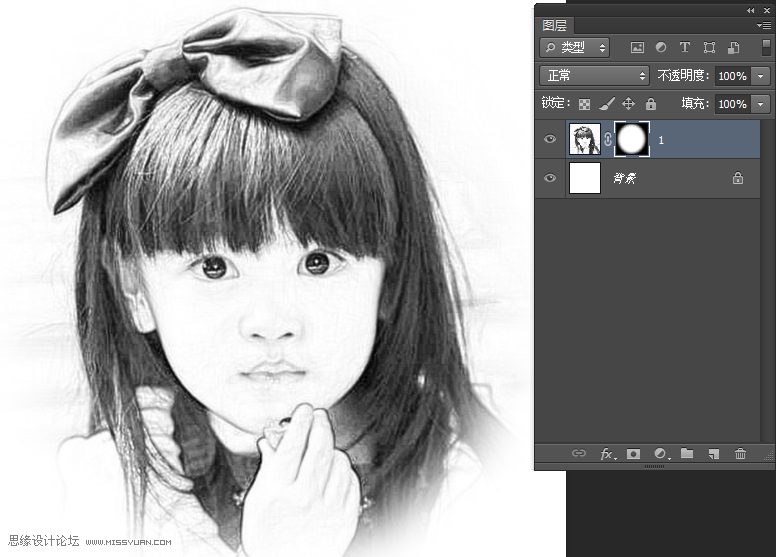Open the layers panel flyout menu

764,25
